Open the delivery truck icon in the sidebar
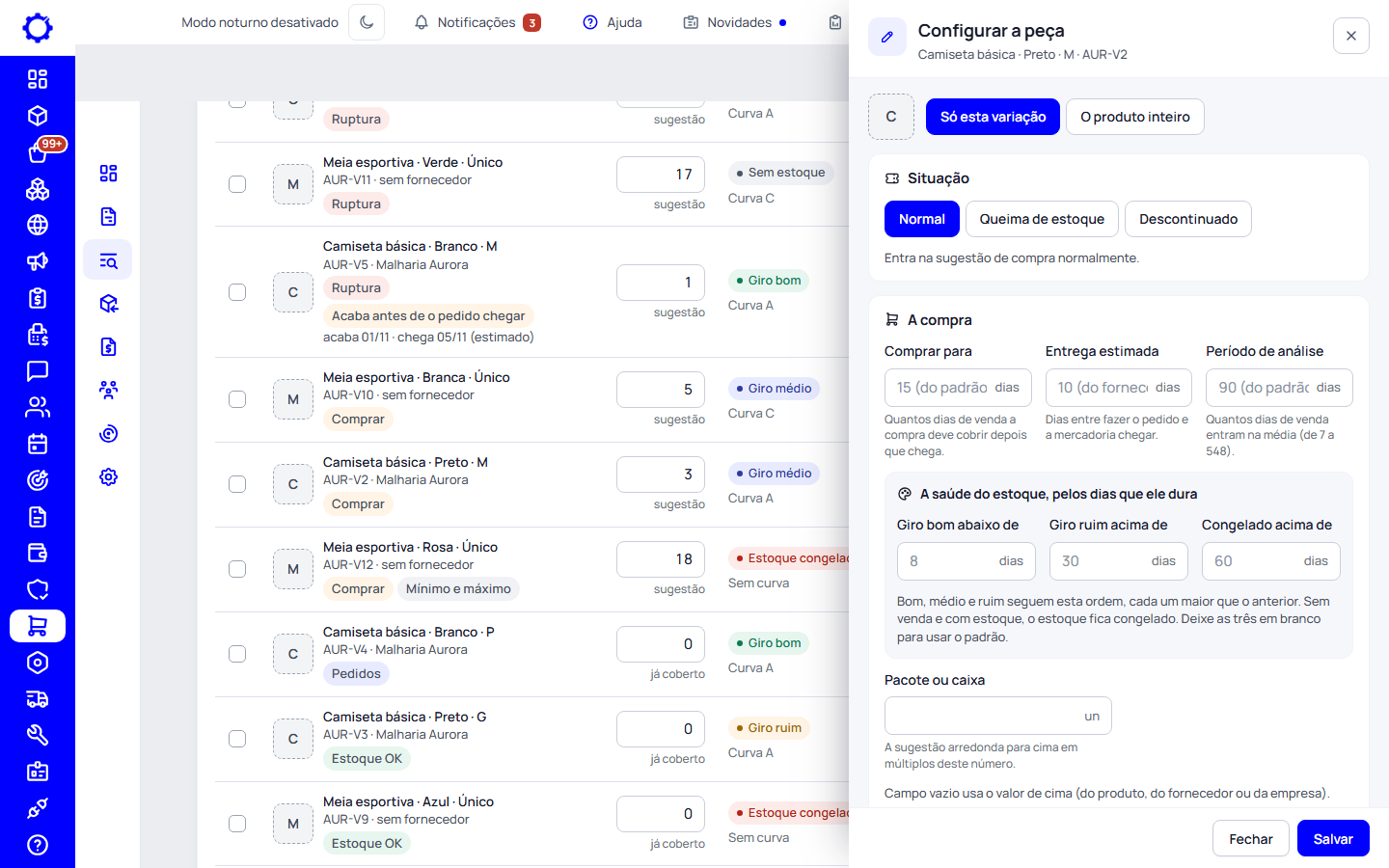Viewport: 1389px width, 868px height. click(38, 699)
